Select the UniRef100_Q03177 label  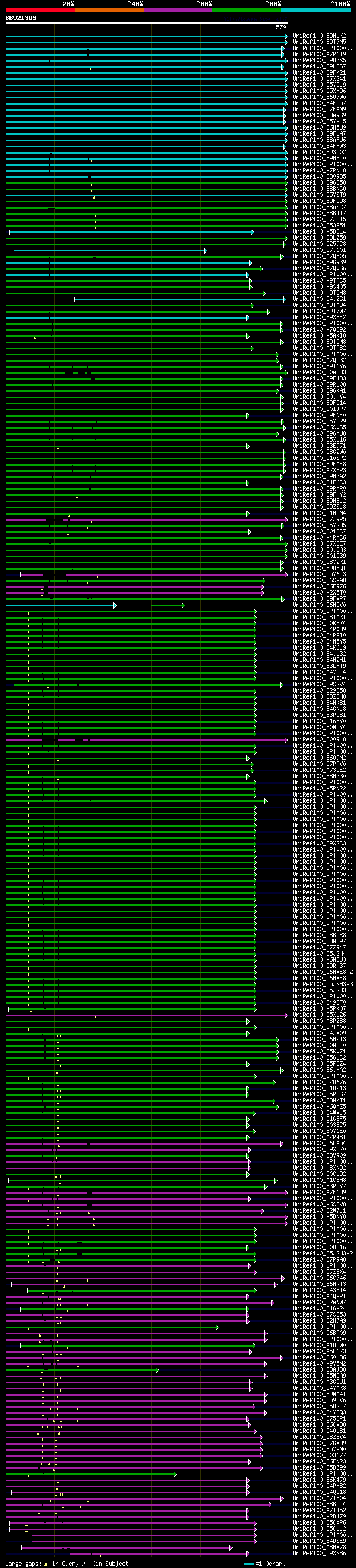click(319, 1456)
